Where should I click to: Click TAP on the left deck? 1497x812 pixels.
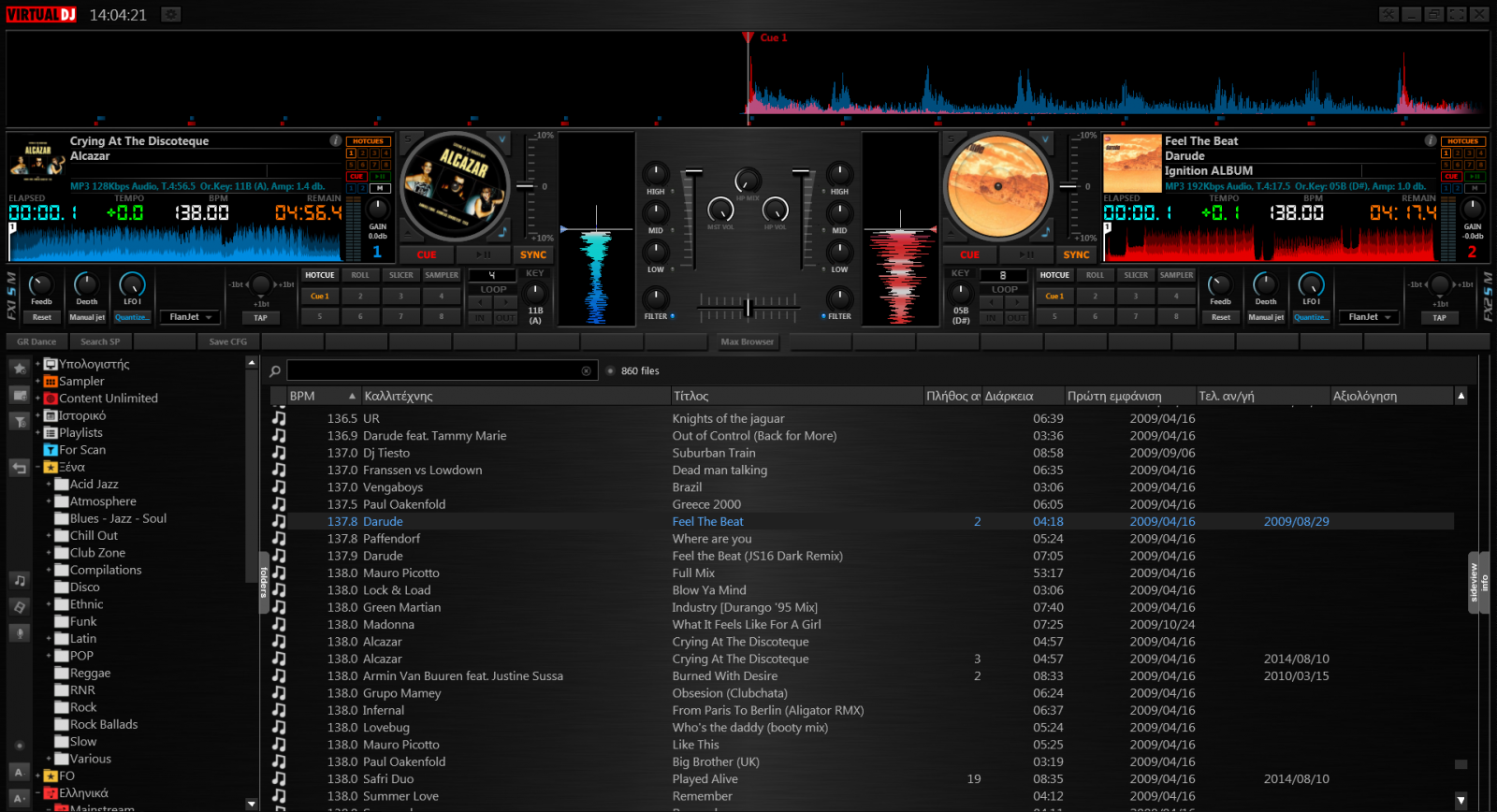[x=260, y=317]
